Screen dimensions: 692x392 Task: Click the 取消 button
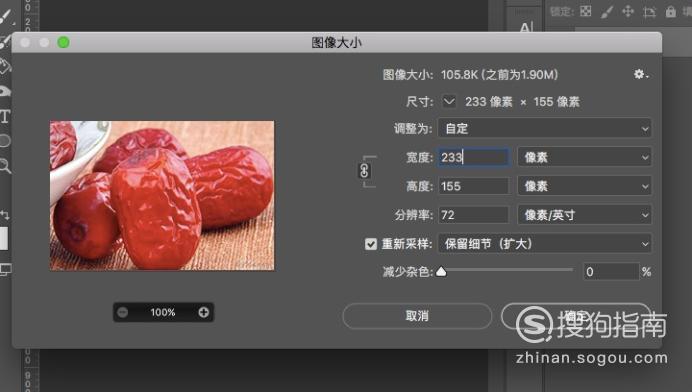(x=417, y=316)
